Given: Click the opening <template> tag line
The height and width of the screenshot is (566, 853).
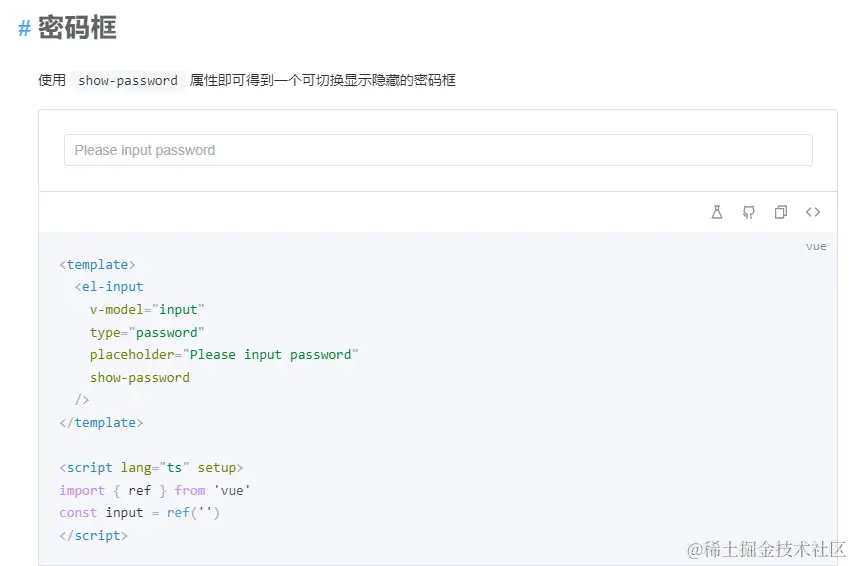Looking at the screenshot, I should point(97,264).
